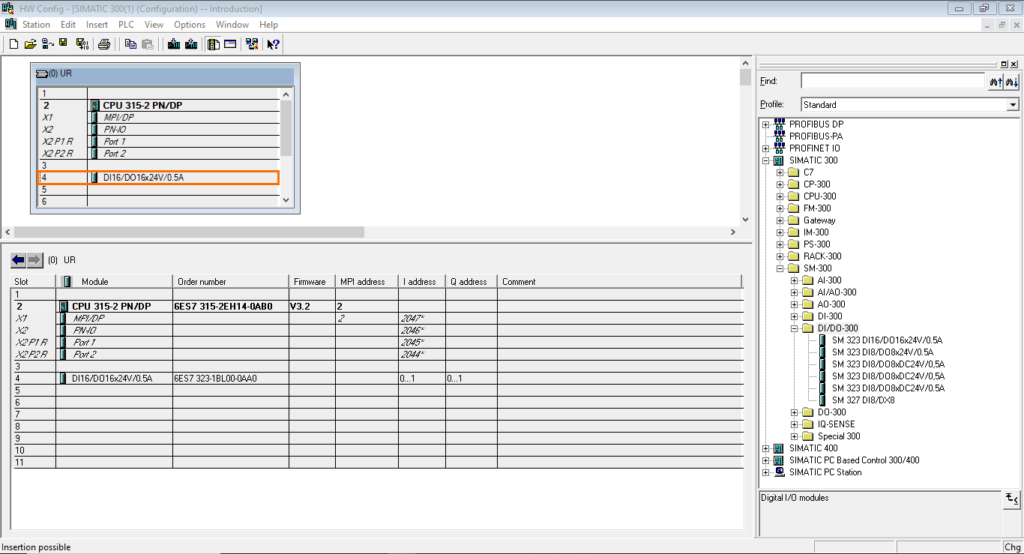Close the catalog panel with X button
Viewport: 1024px width, 554px height.
[x=1014, y=64]
